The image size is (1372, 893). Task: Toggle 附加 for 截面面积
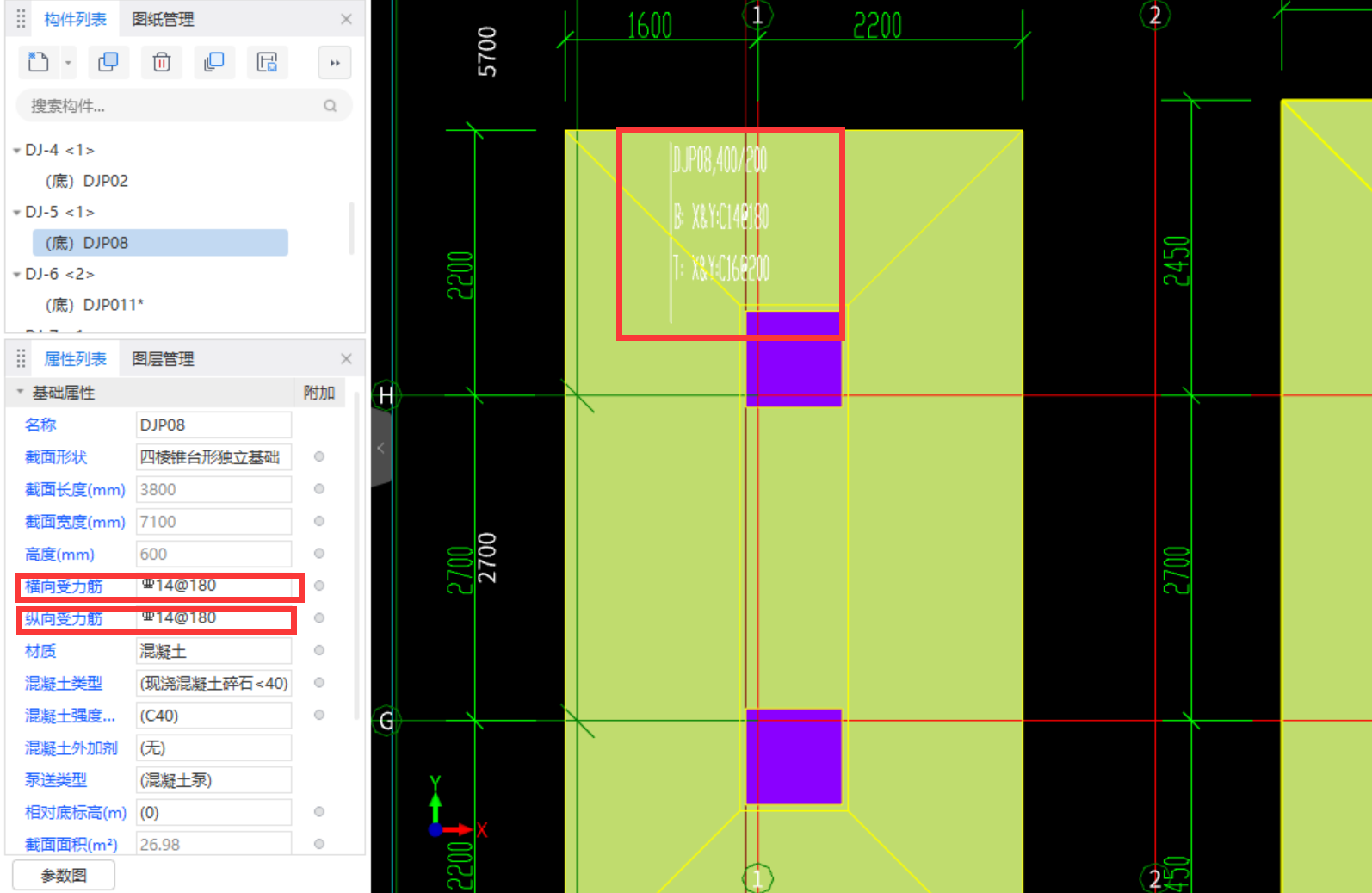pyautogui.click(x=319, y=844)
